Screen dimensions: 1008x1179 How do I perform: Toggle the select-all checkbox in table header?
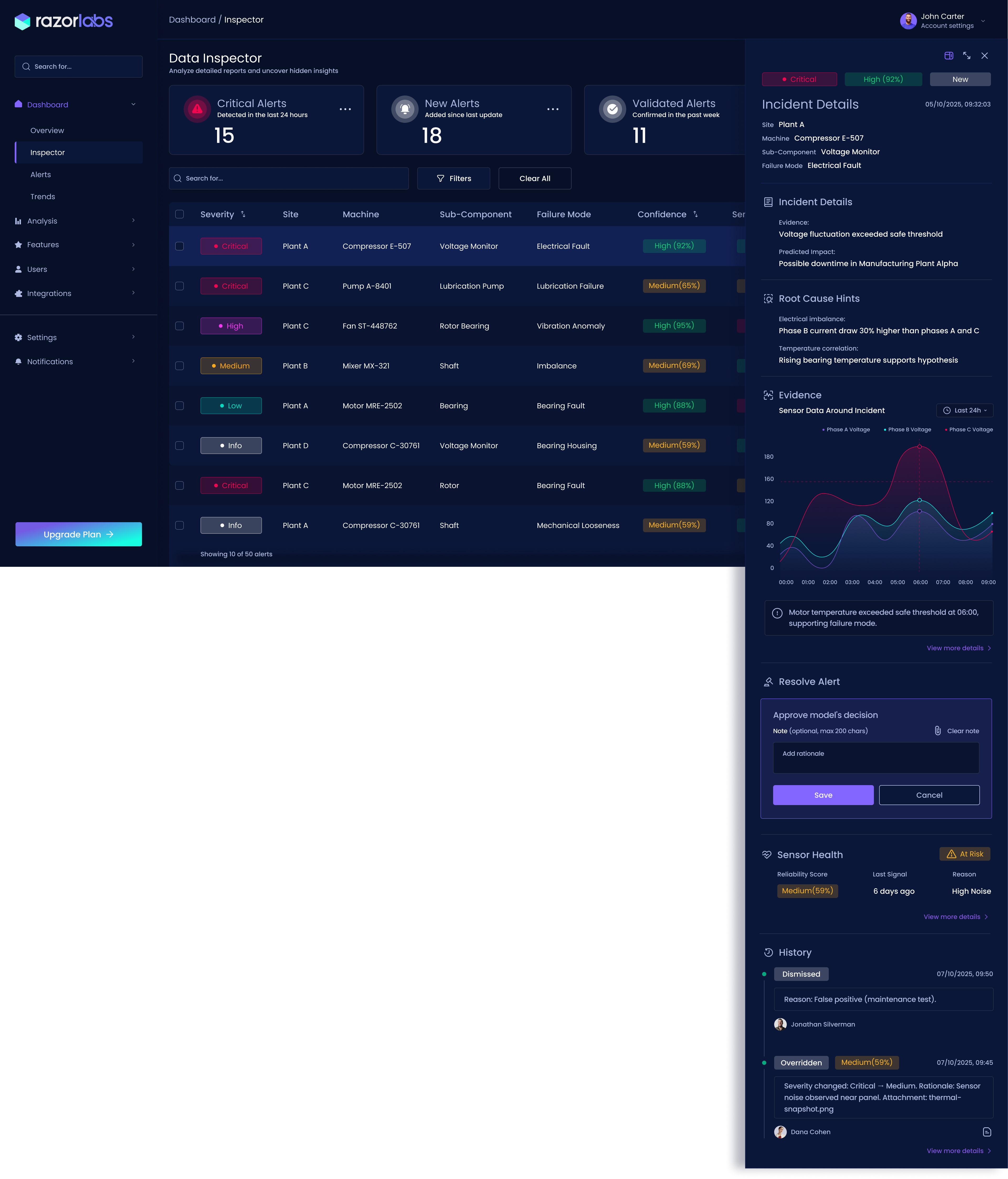click(179, 215)
